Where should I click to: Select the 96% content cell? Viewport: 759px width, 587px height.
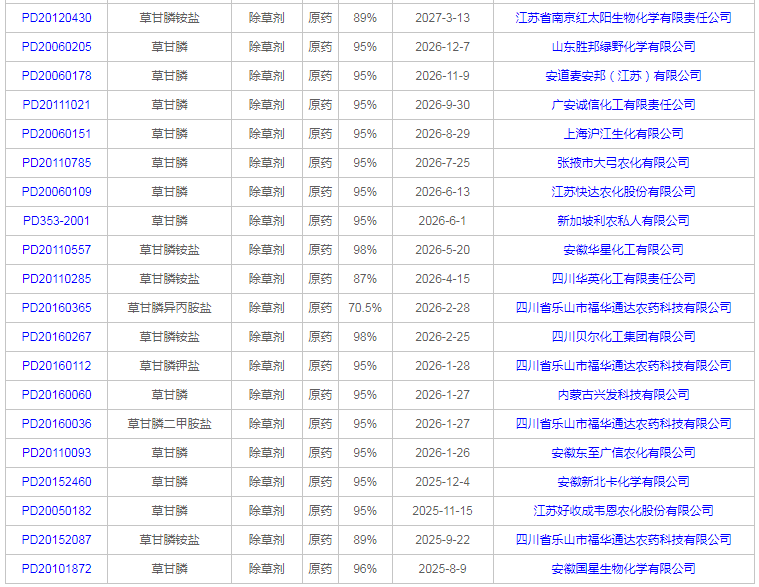365,570
